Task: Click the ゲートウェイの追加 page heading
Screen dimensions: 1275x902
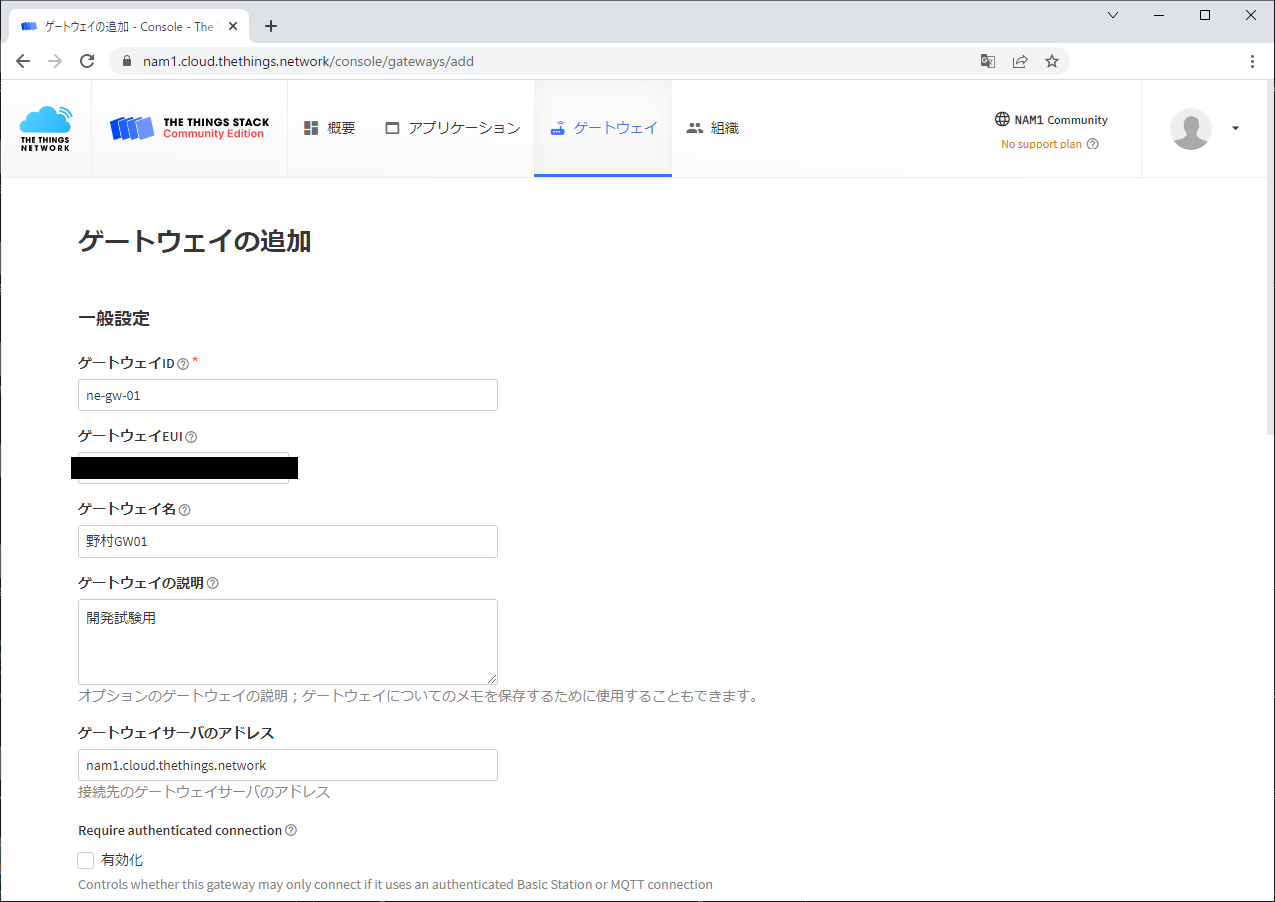Action: point(194,241)
